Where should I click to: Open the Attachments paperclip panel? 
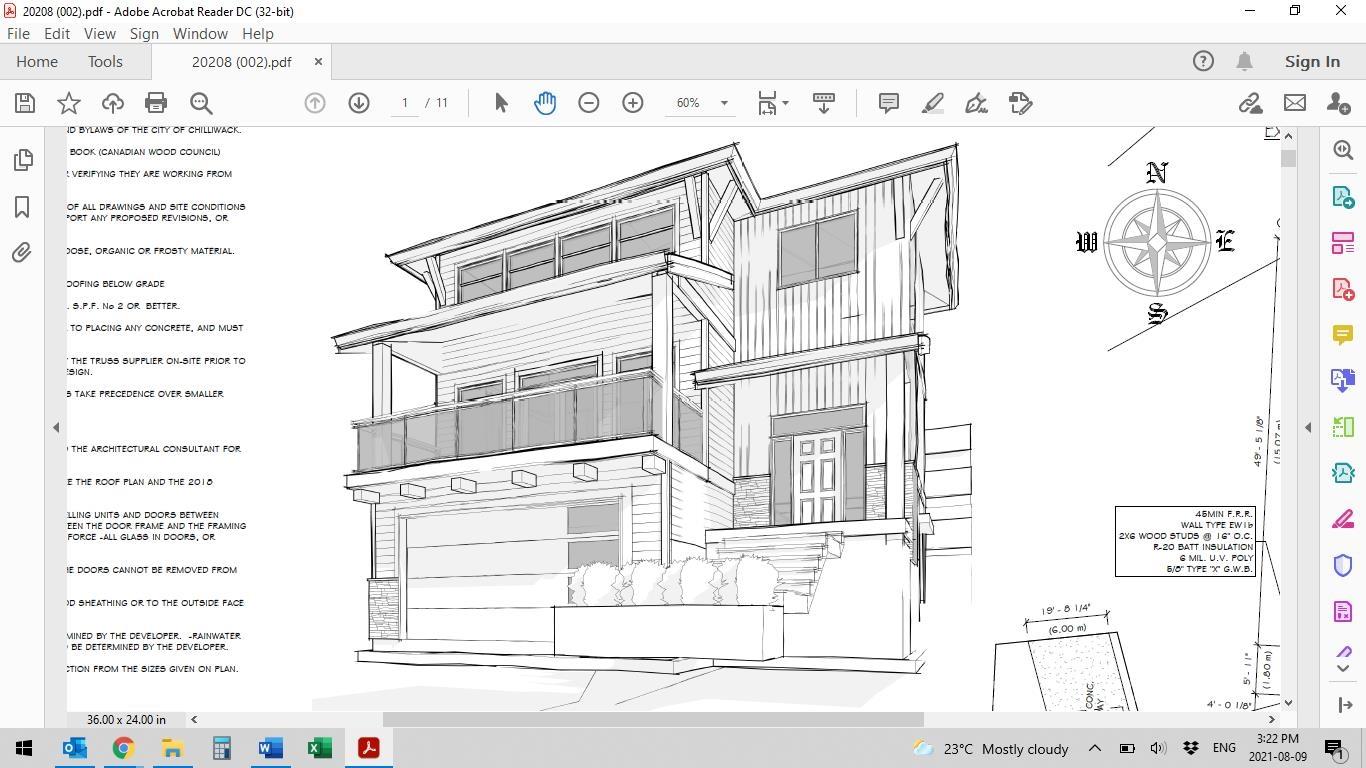23,252
